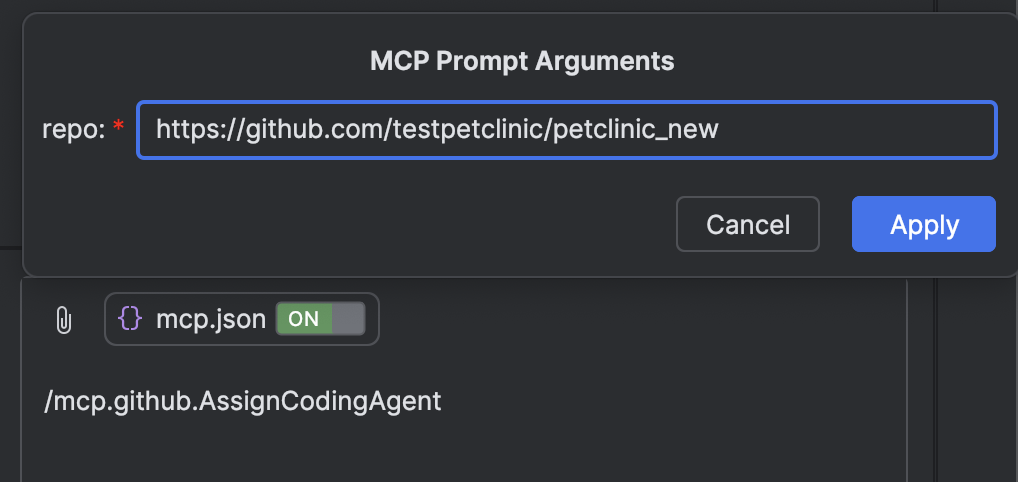
Task: Click the /mcp.github.AssignCodingAgent command text
Action: click(243, 401)
